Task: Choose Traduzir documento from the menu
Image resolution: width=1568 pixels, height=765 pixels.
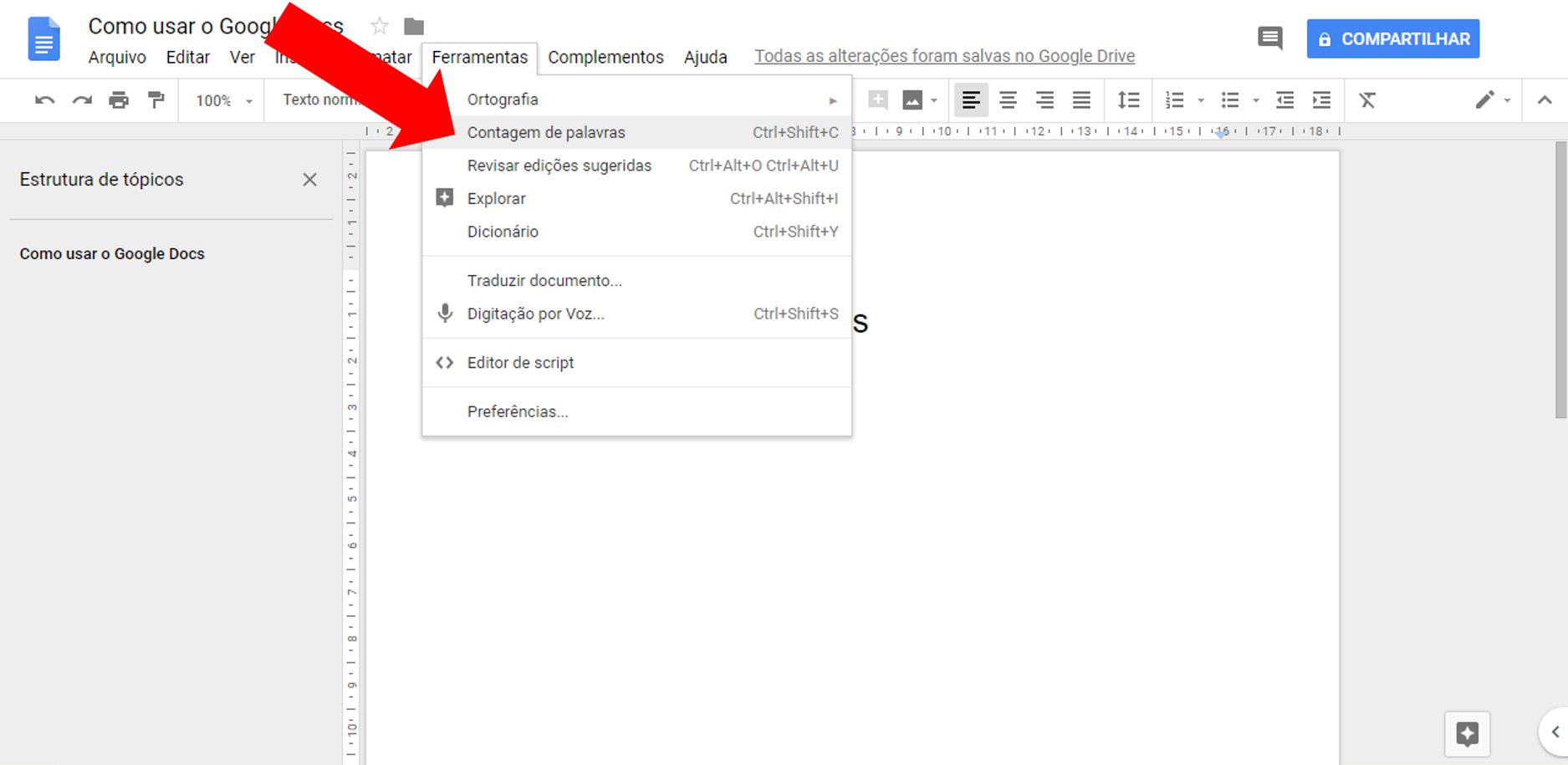Action: [x=544, y=281]
